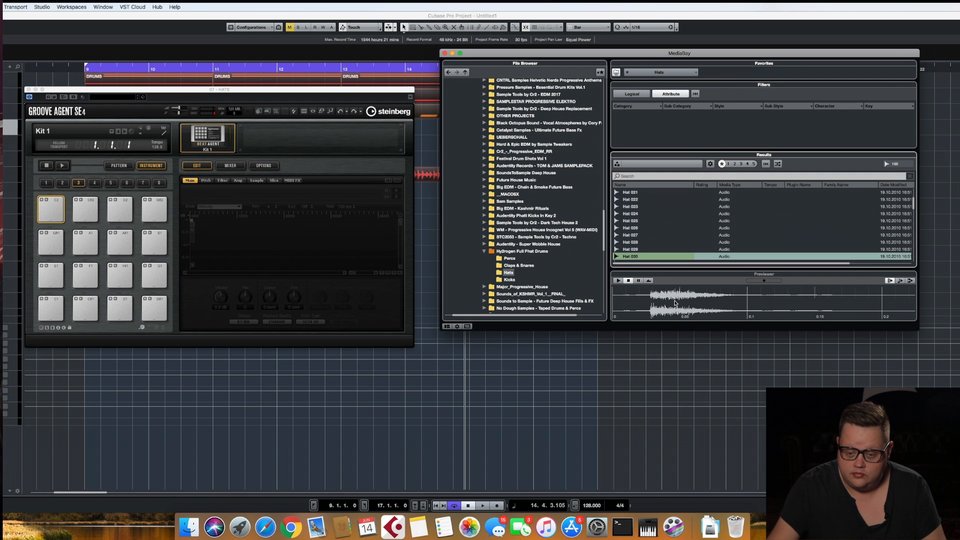Expand the SAMPLESTAR PROGRESSIVE ELEKTRO folder
Viewport: 960px width, 540px height.
[484, 101]
